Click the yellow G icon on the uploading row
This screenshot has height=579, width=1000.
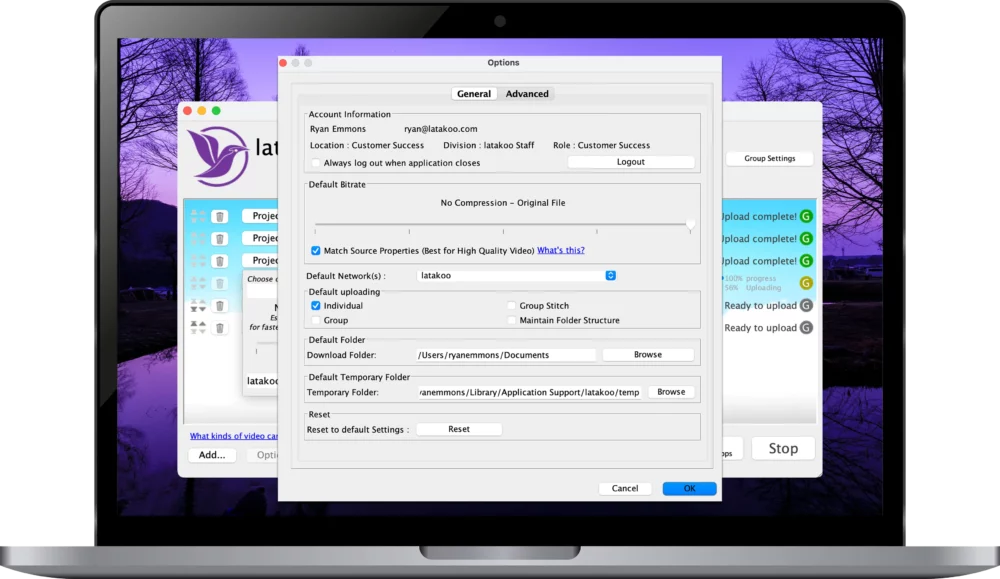point(806,283)
